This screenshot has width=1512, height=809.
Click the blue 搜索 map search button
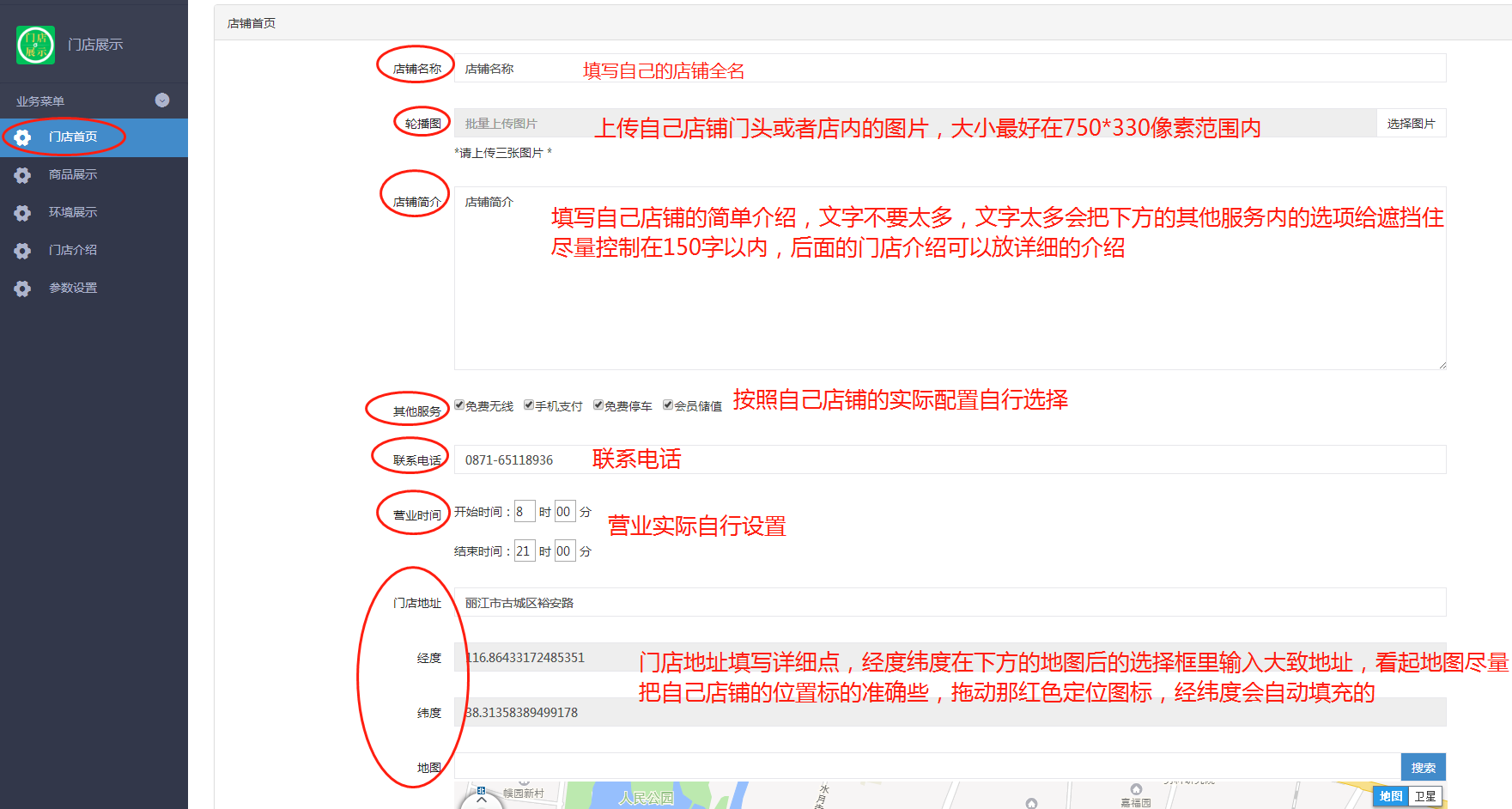(1423, 768)
